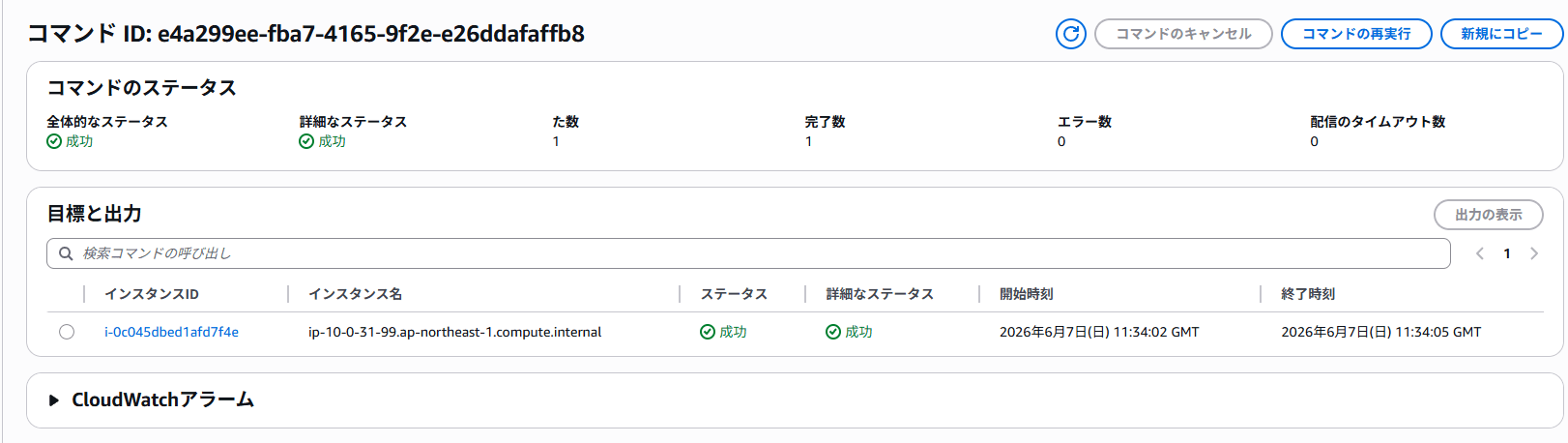Click the refresh icon button

[x=1070, y=34]
